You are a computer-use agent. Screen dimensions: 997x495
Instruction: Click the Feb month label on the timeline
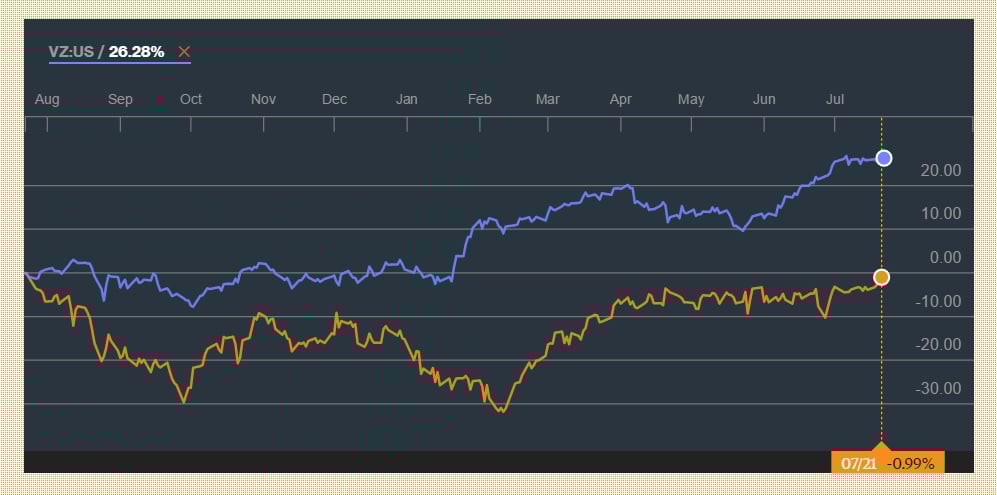tap(479, 100)
